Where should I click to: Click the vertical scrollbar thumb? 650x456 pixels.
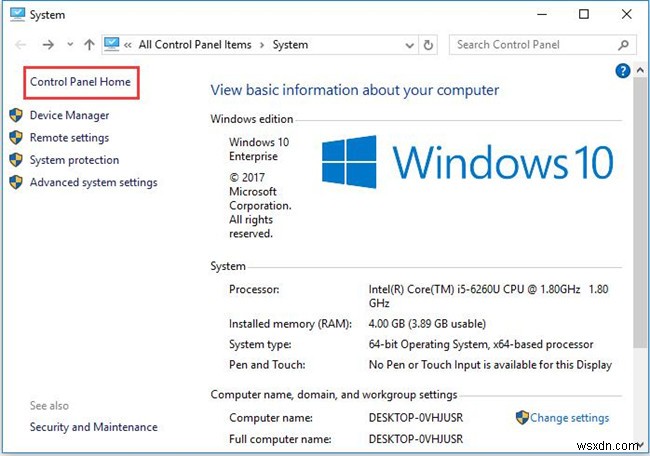(640, 212)
